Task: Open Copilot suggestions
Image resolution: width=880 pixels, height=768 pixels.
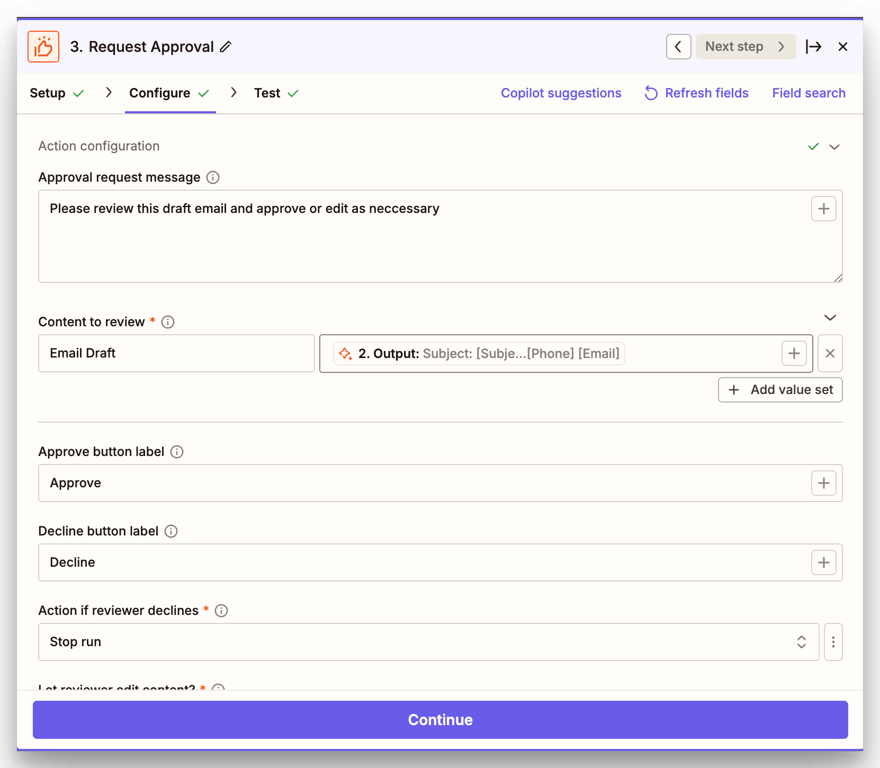Action: pyautogui.click(x=561, y=93)
